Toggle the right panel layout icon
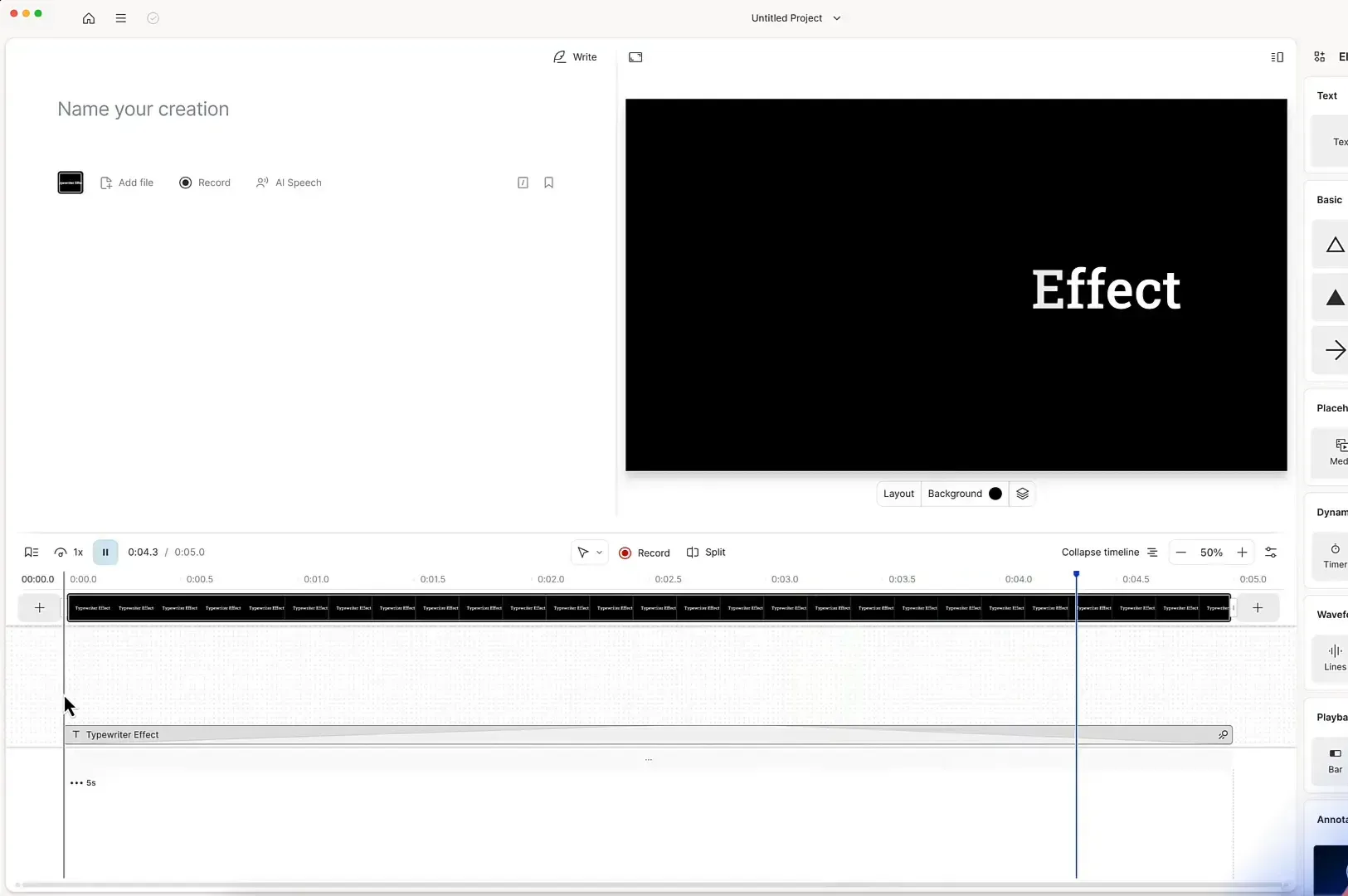 click(1277, 56)
